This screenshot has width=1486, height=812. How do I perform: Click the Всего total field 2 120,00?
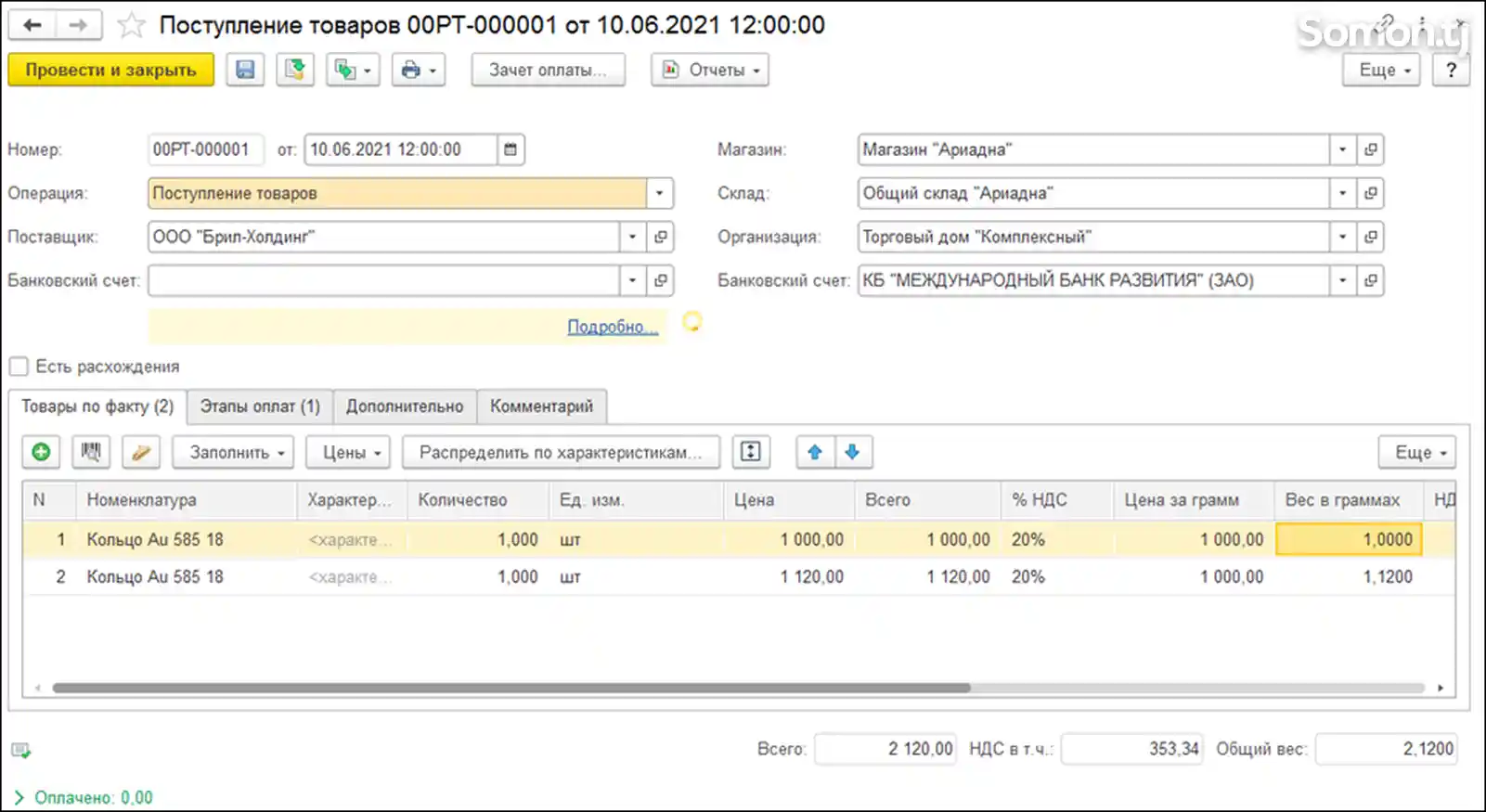tap(885, 749)
